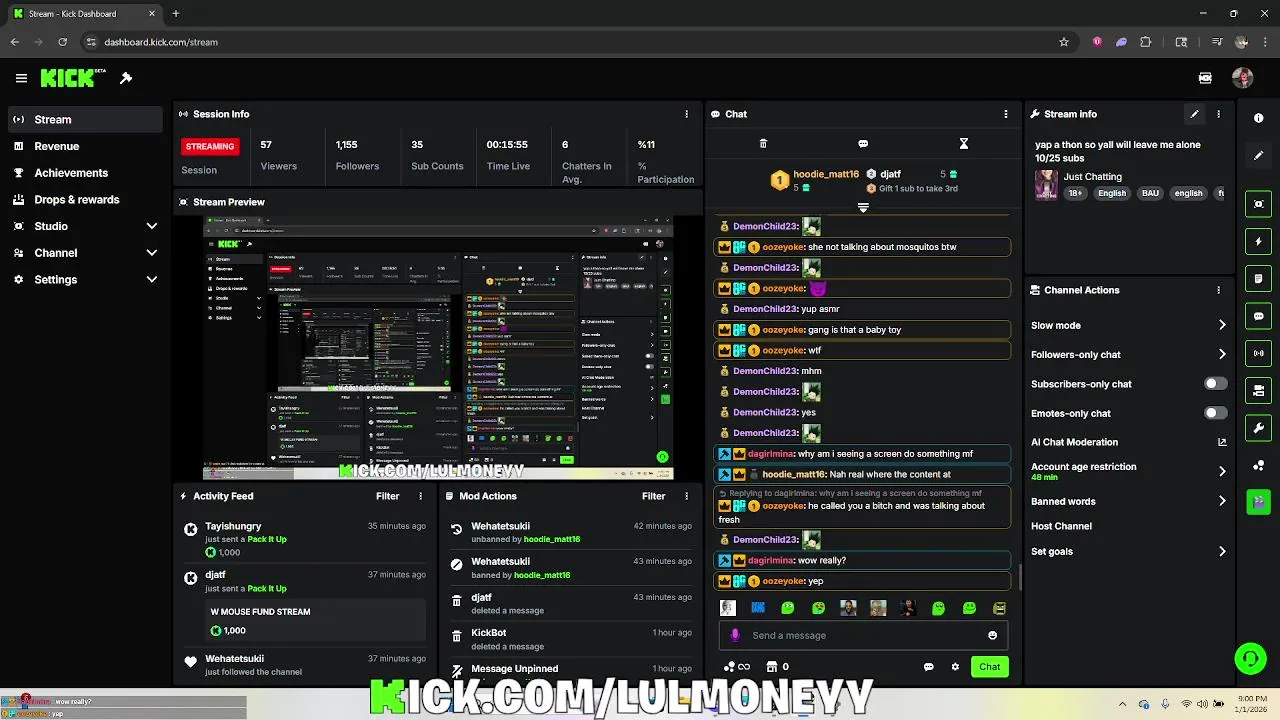Select Achievements in the sidebar
The image size is (1280, 720).
[84, 173]
